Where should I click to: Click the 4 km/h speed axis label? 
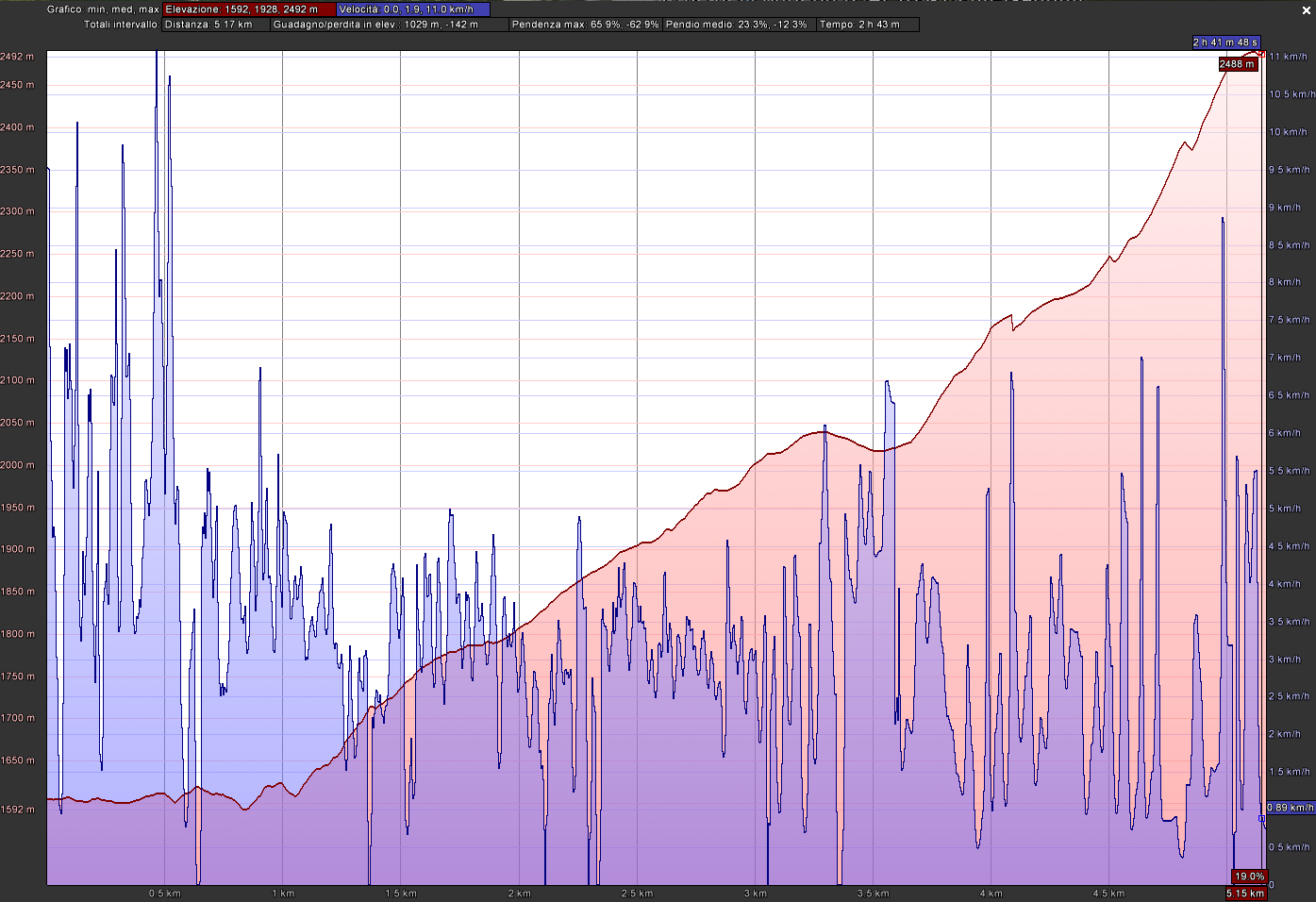coord(1285,584)
